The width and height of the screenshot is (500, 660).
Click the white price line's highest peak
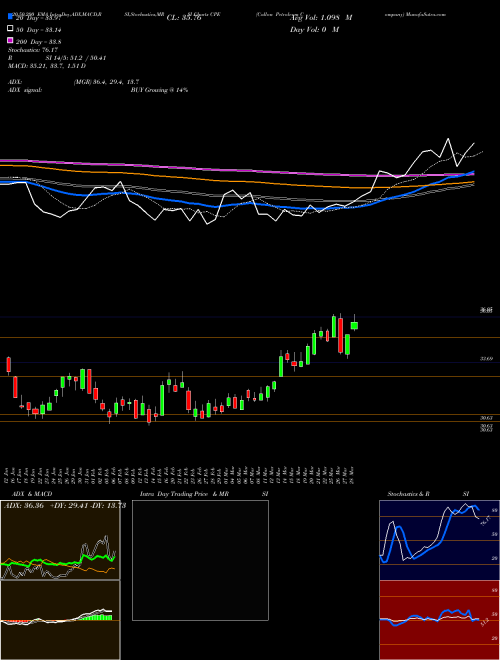448,139
